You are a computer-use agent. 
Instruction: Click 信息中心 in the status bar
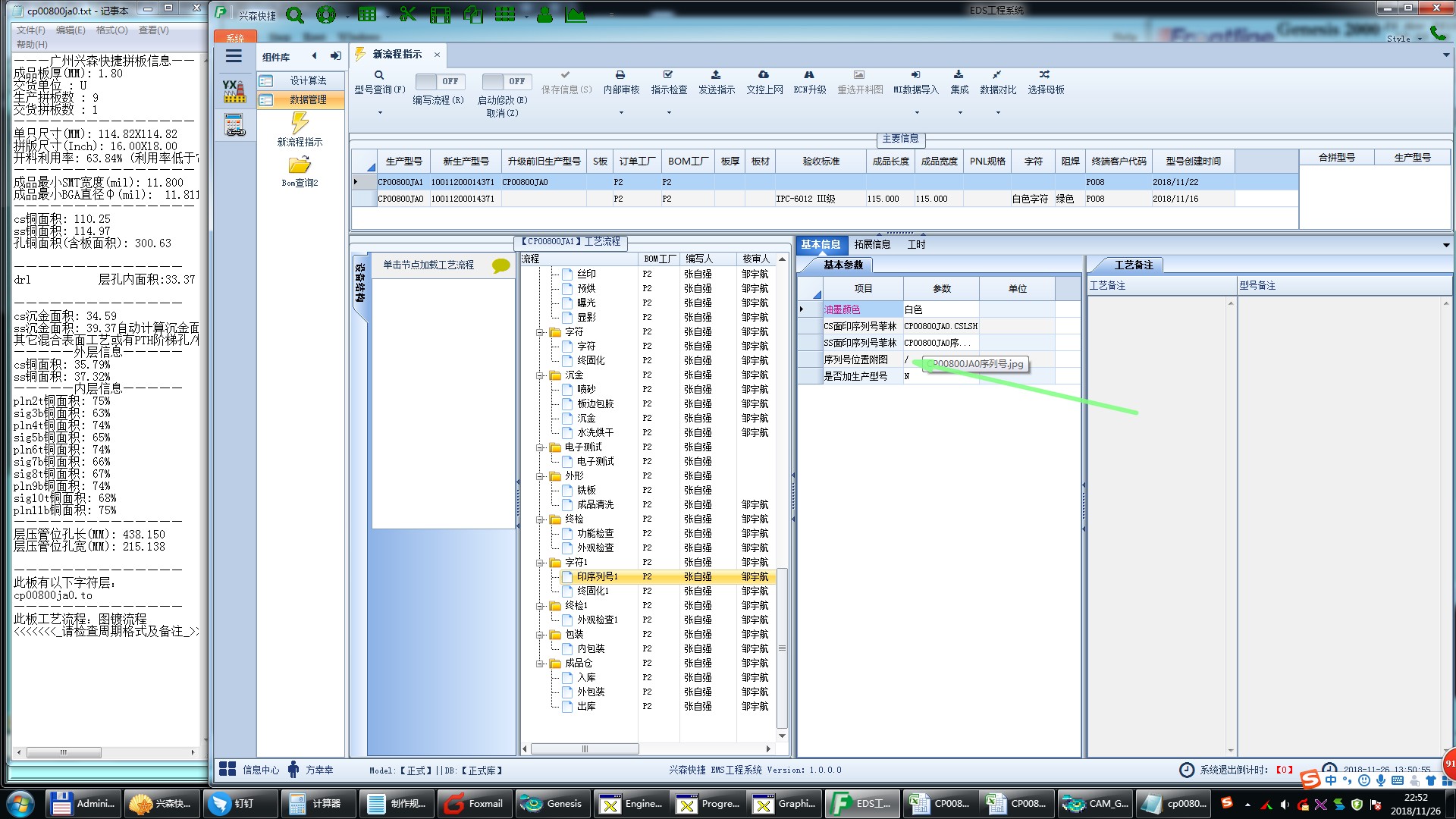[x=260, y=770]
